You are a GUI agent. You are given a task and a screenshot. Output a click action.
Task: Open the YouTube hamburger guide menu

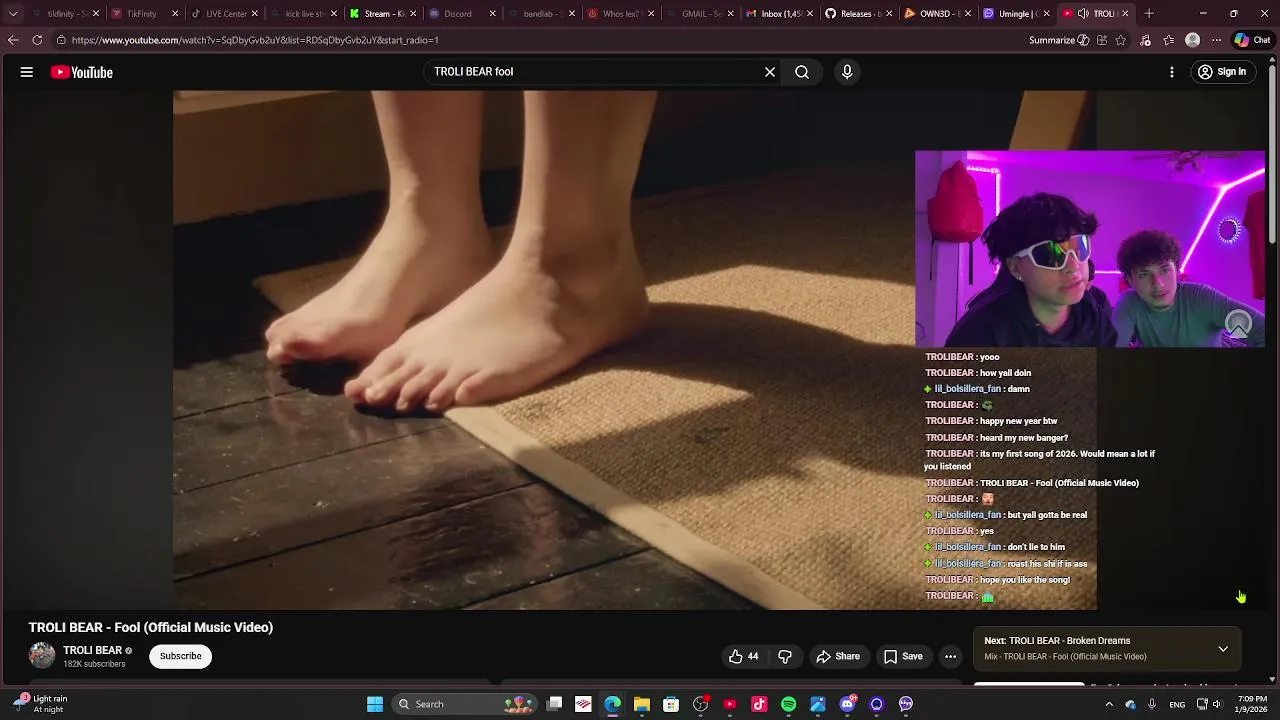coord(27,72)
